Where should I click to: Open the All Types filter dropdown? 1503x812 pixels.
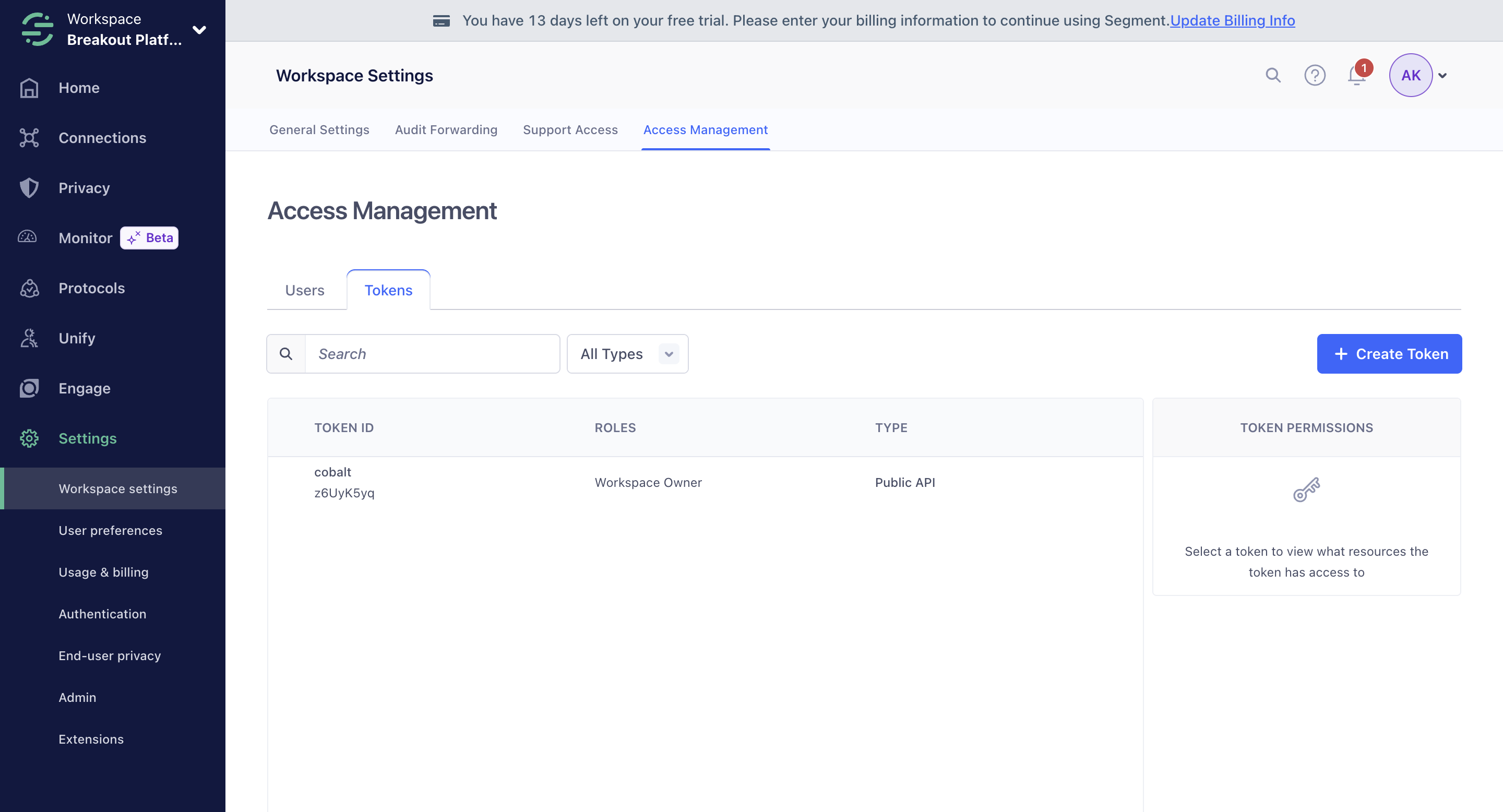point(627,353)
